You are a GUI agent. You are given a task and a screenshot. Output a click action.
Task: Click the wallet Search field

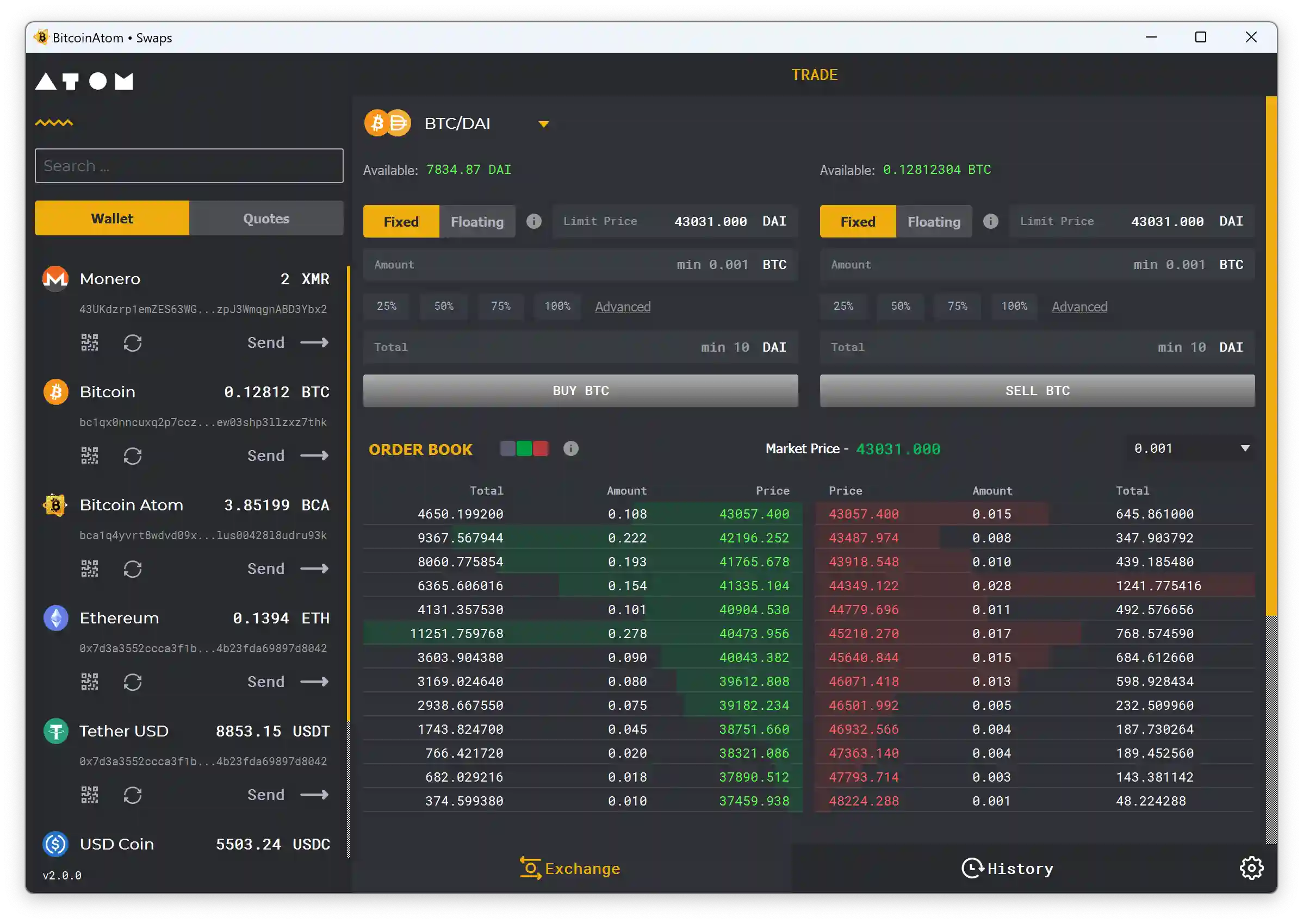point(189,166)
